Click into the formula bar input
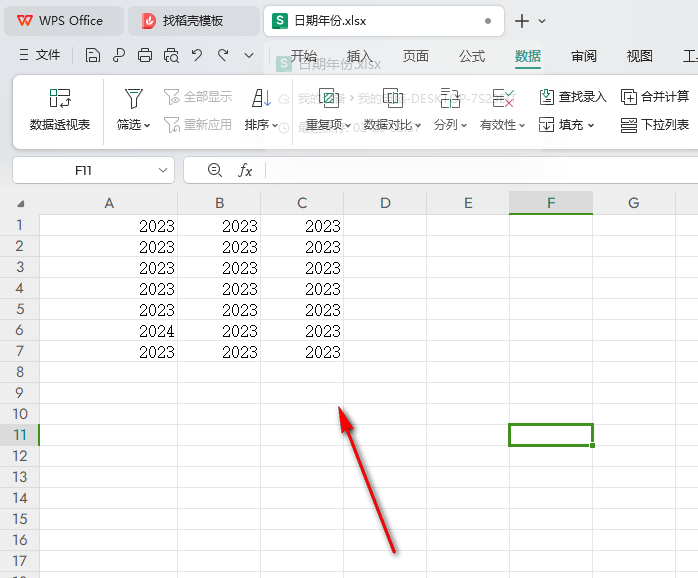698x578 pixels. point(482,170)
